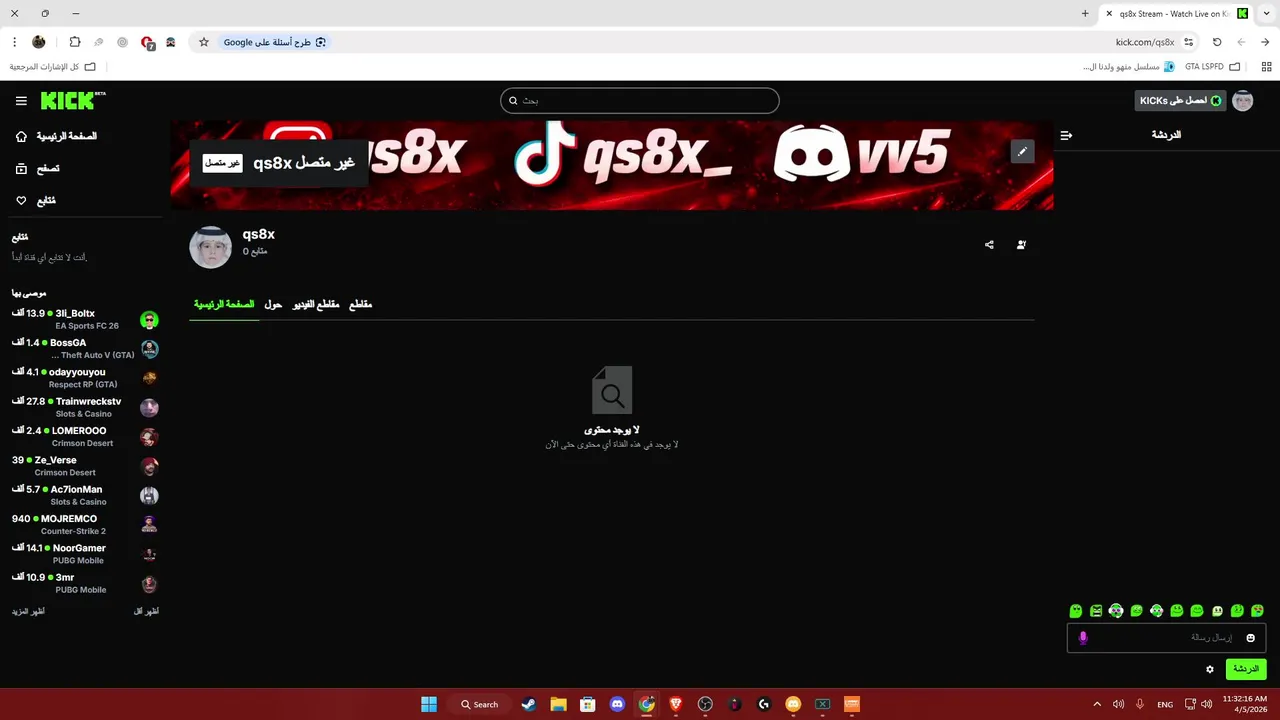
Task: Open the Windows Start menu
Action: [x=429, y=704]
